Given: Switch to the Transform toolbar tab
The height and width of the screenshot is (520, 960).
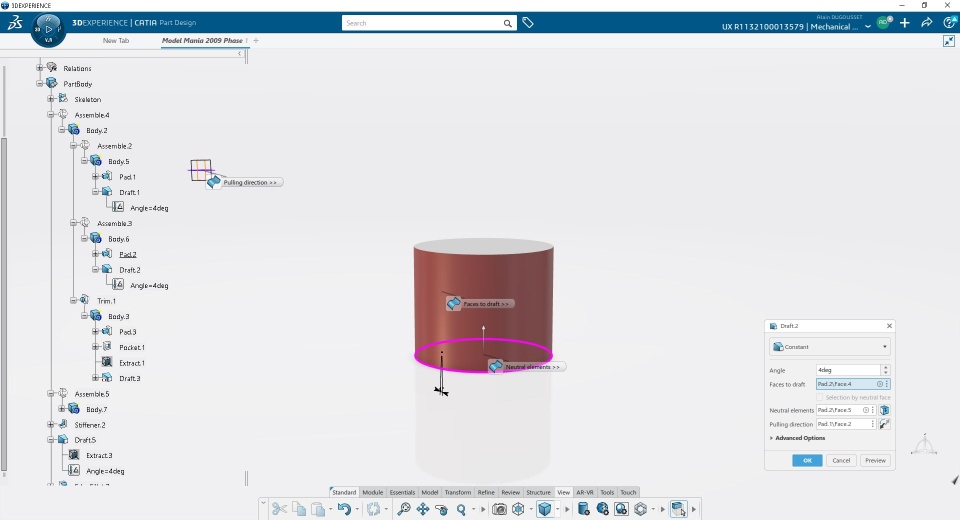Looking at the screenshot, I should pos(458,492).
